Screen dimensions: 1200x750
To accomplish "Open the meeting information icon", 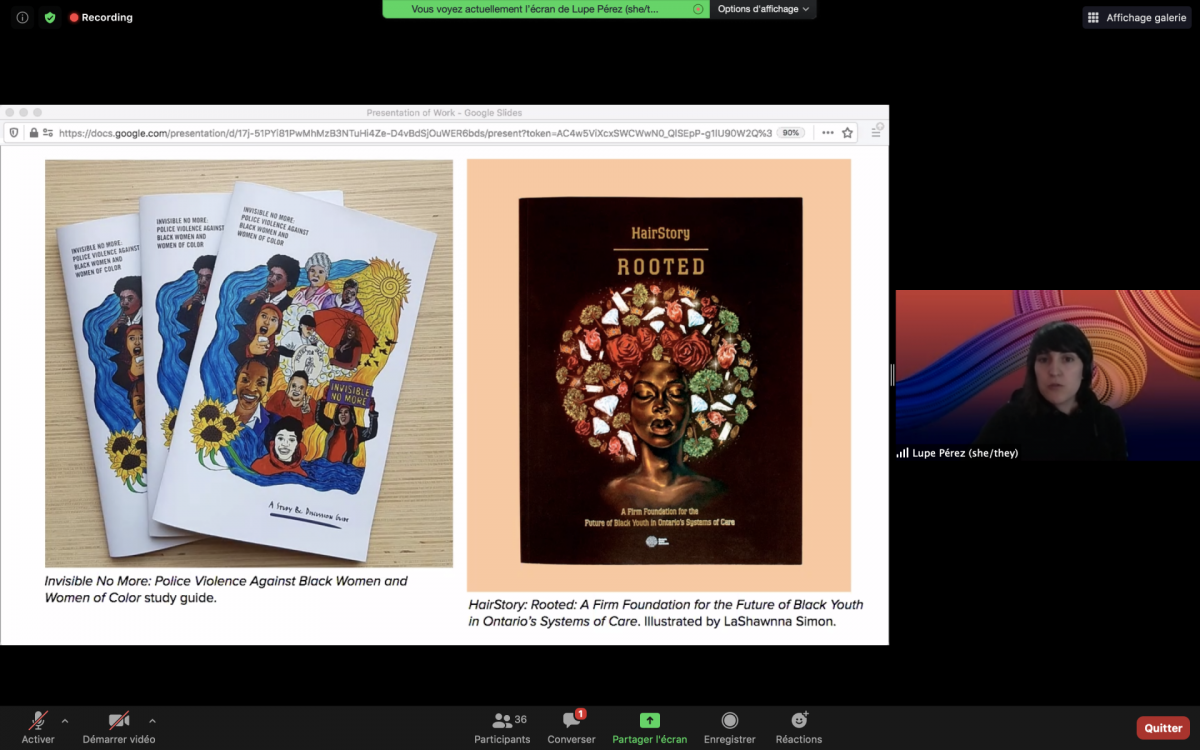I will click(22, 17).
